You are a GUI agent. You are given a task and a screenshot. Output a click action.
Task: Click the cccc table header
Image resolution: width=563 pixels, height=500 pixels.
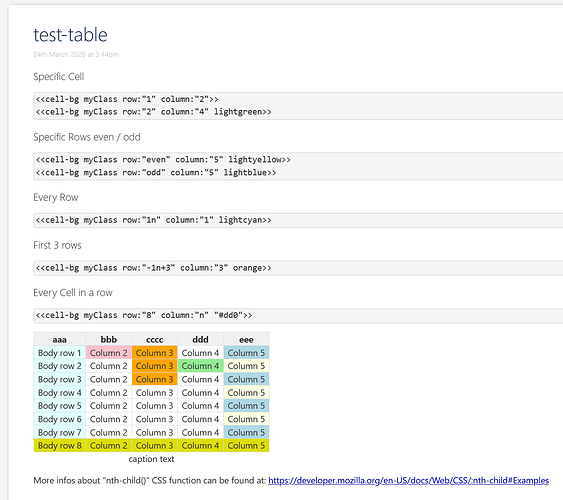[154, 340]
